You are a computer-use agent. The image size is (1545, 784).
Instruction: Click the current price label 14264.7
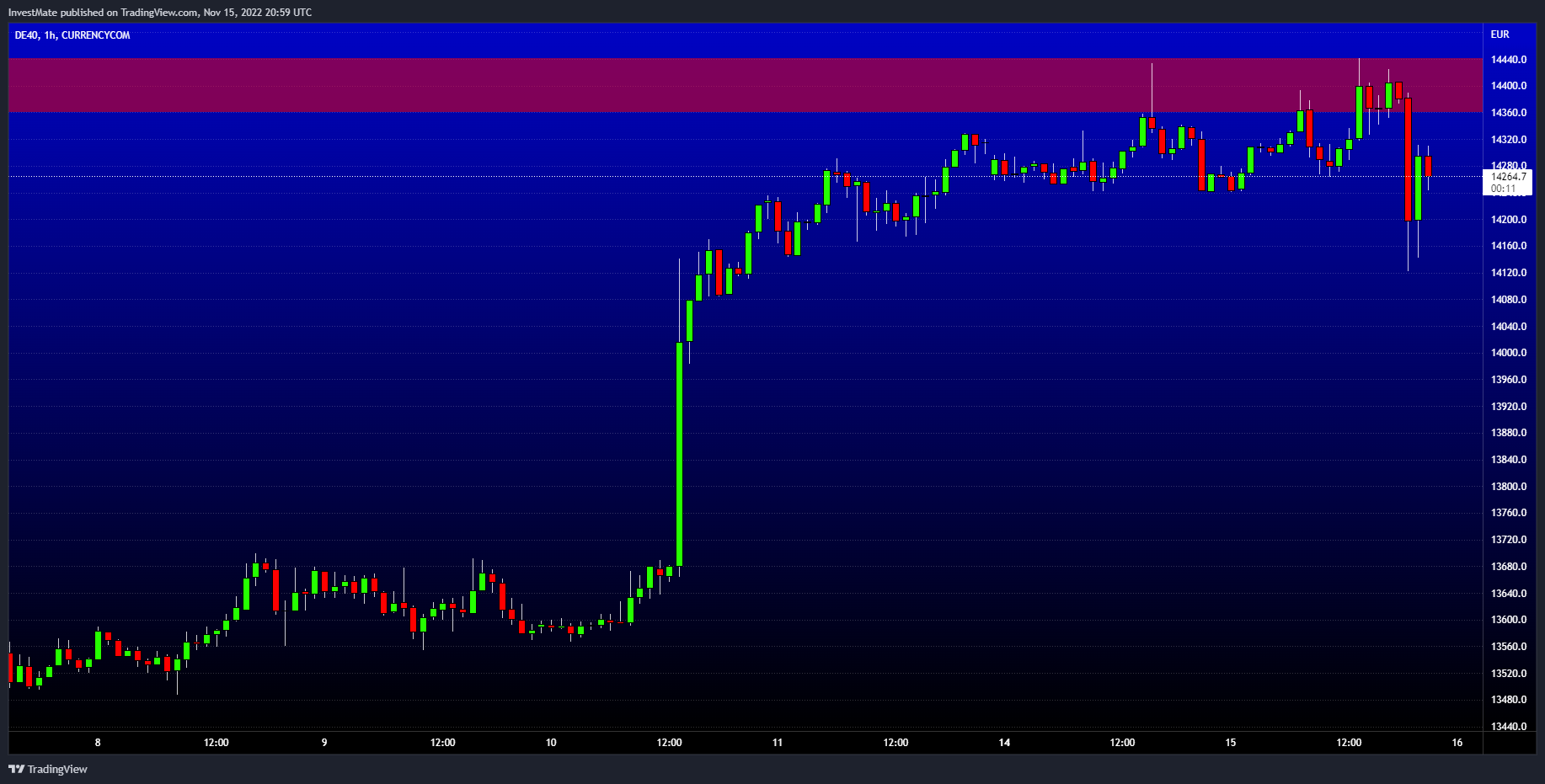[1508, 177]
